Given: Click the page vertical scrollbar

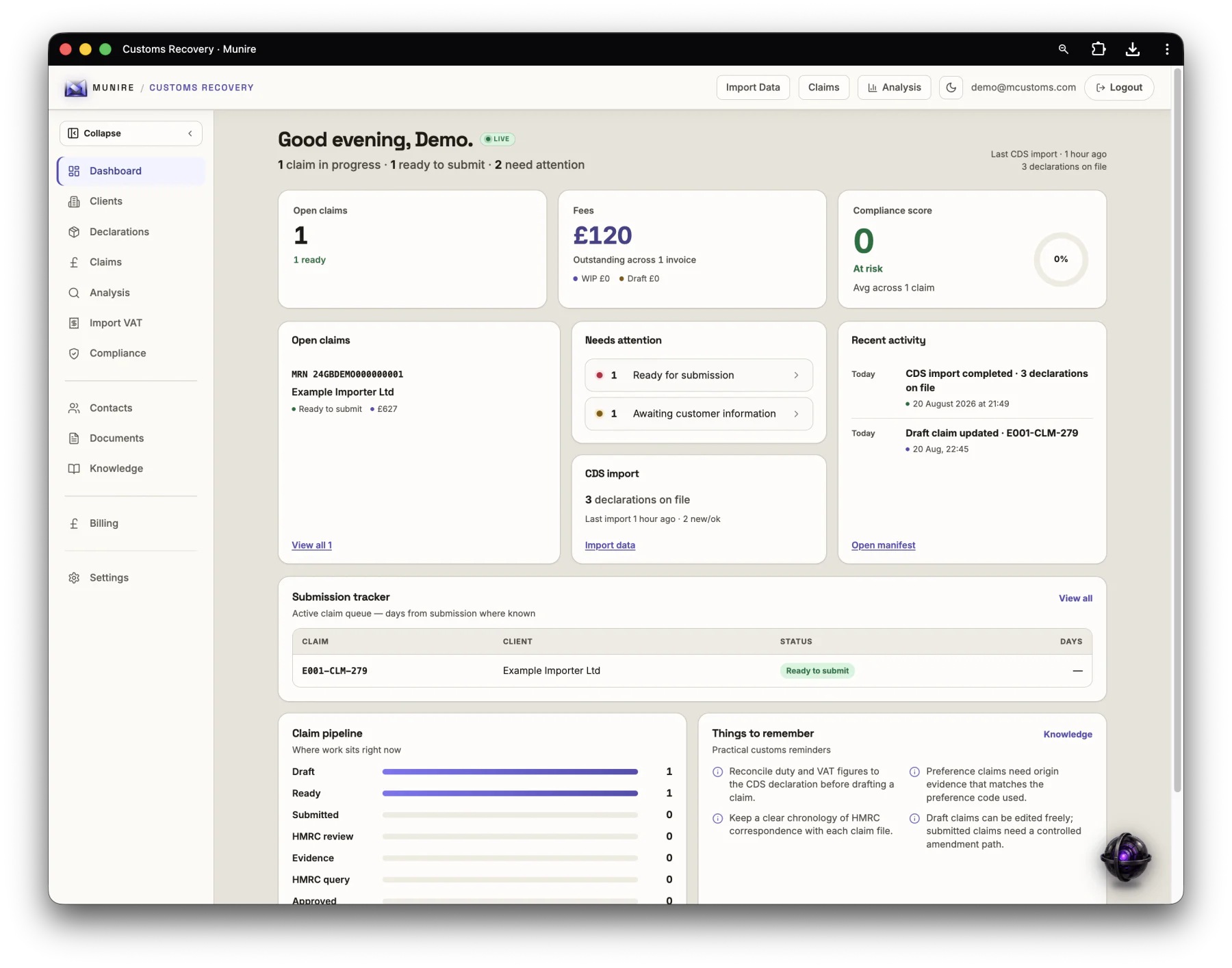Looking at the screenshot, I should pos(1178,431).
